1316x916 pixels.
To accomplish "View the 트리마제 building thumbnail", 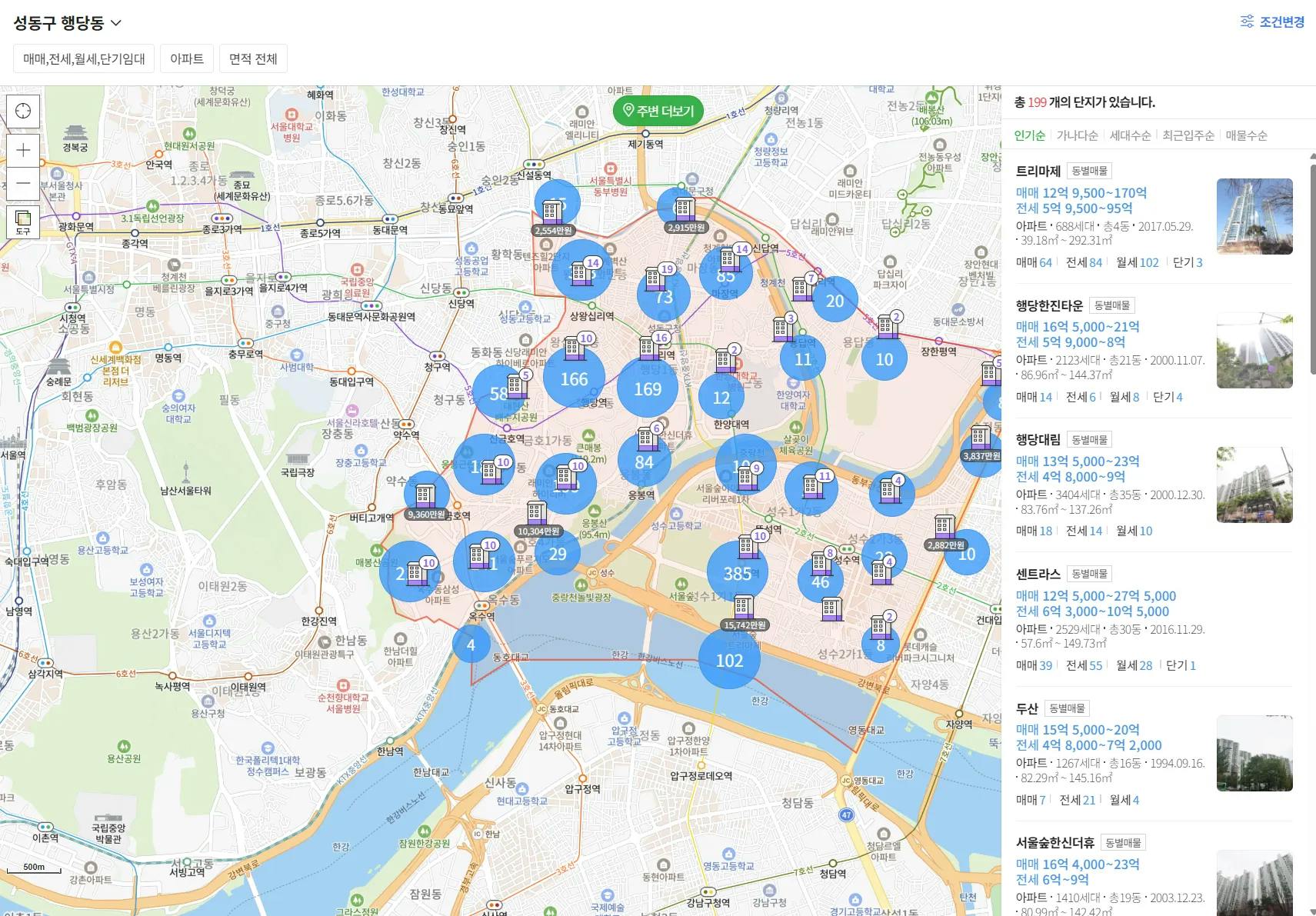I will point(1254,216).
